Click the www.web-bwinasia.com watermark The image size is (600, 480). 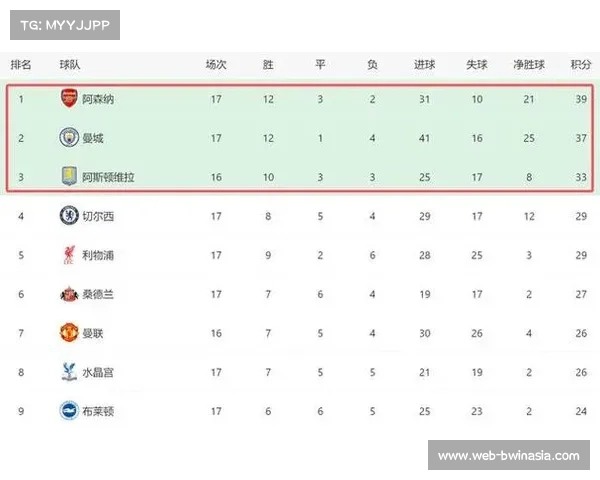point(508,456)
